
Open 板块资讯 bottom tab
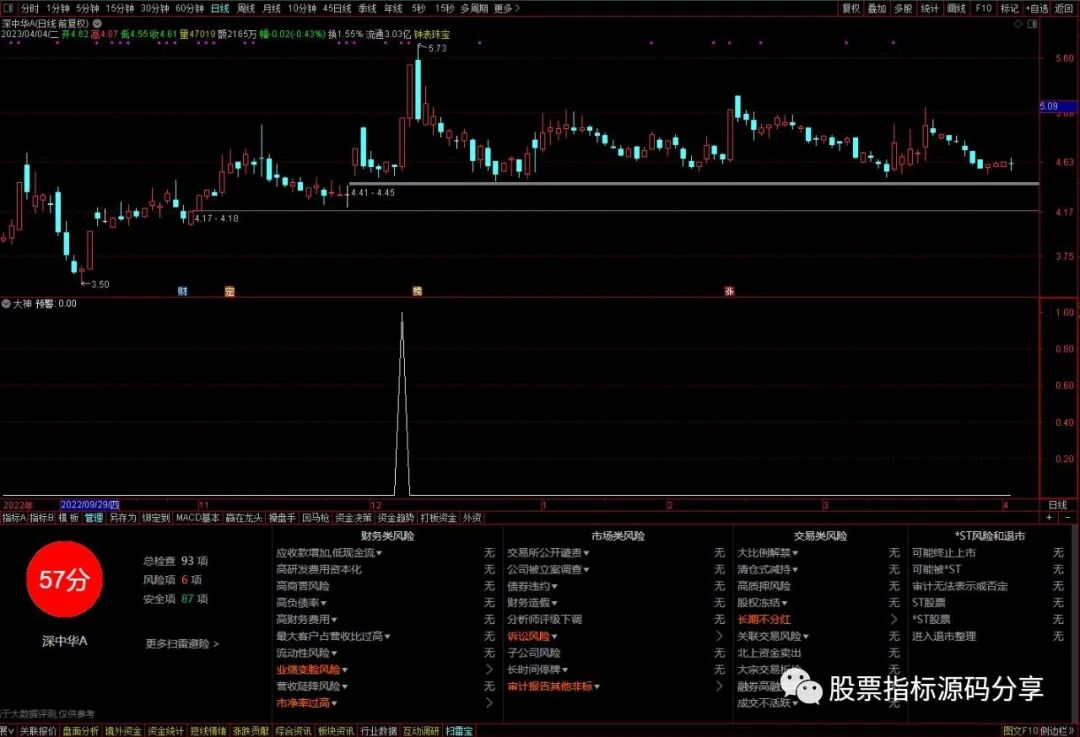pos(336,731)
